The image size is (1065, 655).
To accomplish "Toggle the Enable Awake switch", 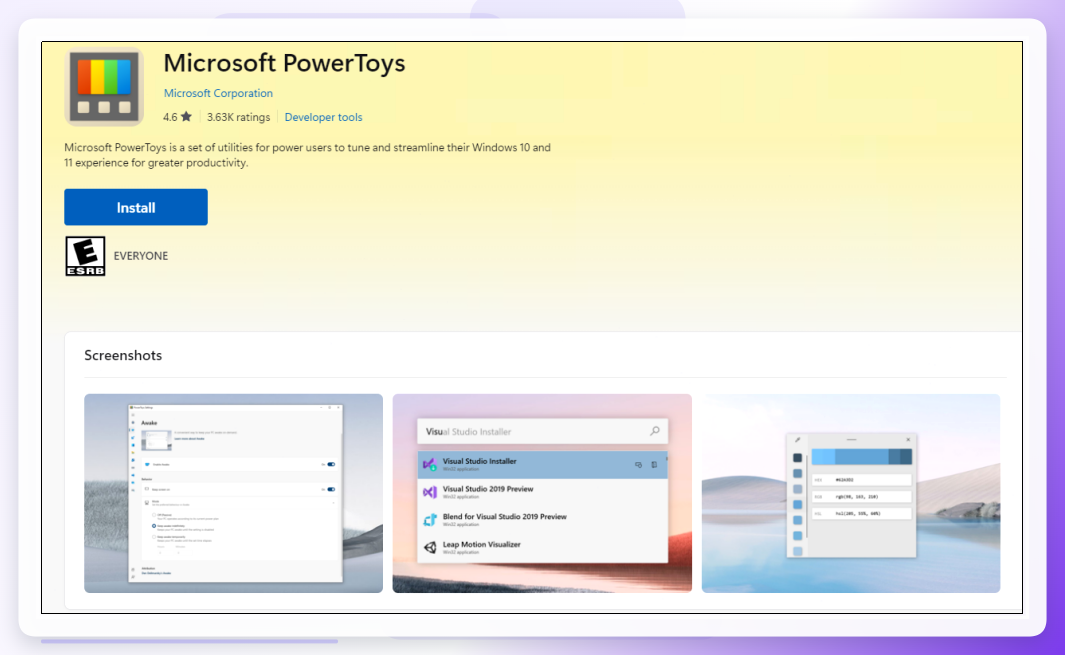I will click(x=331, y=465).
